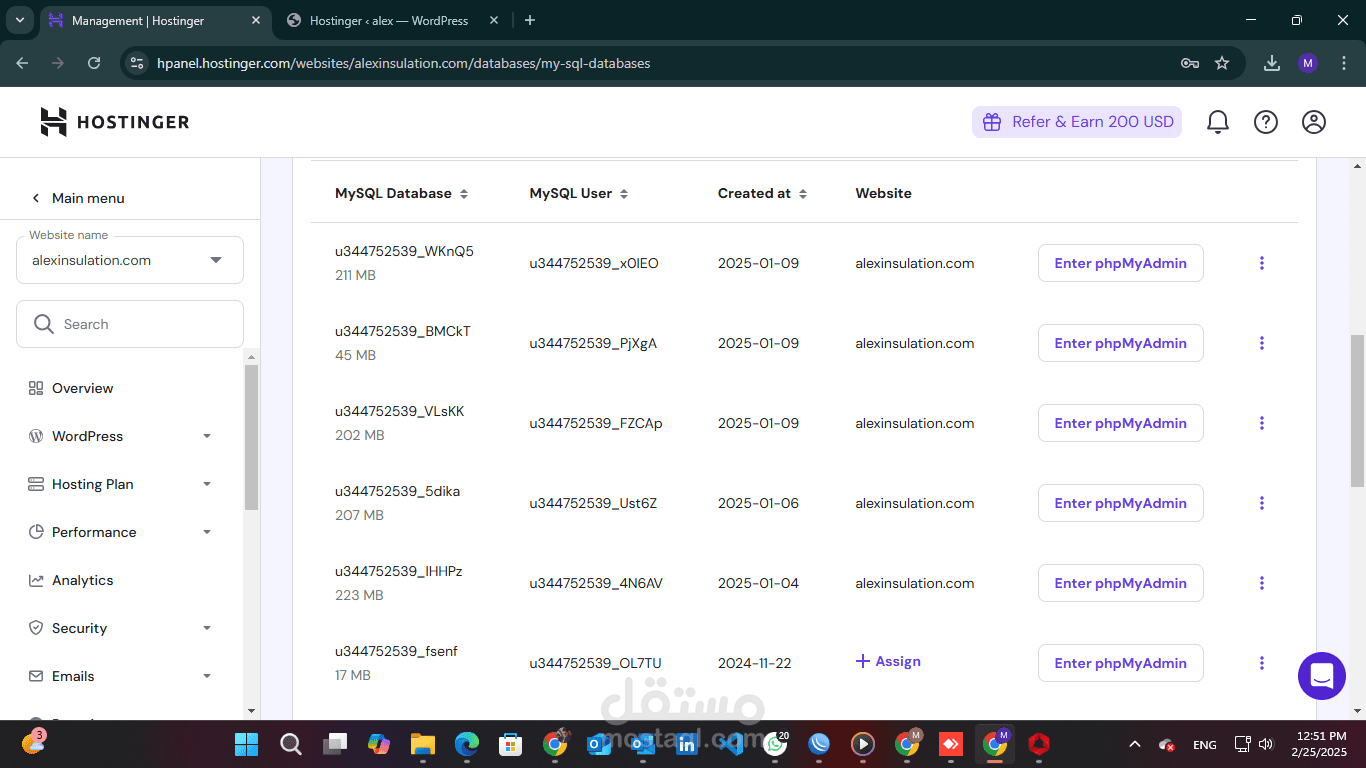
Task: Open the account profile icon in Hostinger header
Action: 1314,122
